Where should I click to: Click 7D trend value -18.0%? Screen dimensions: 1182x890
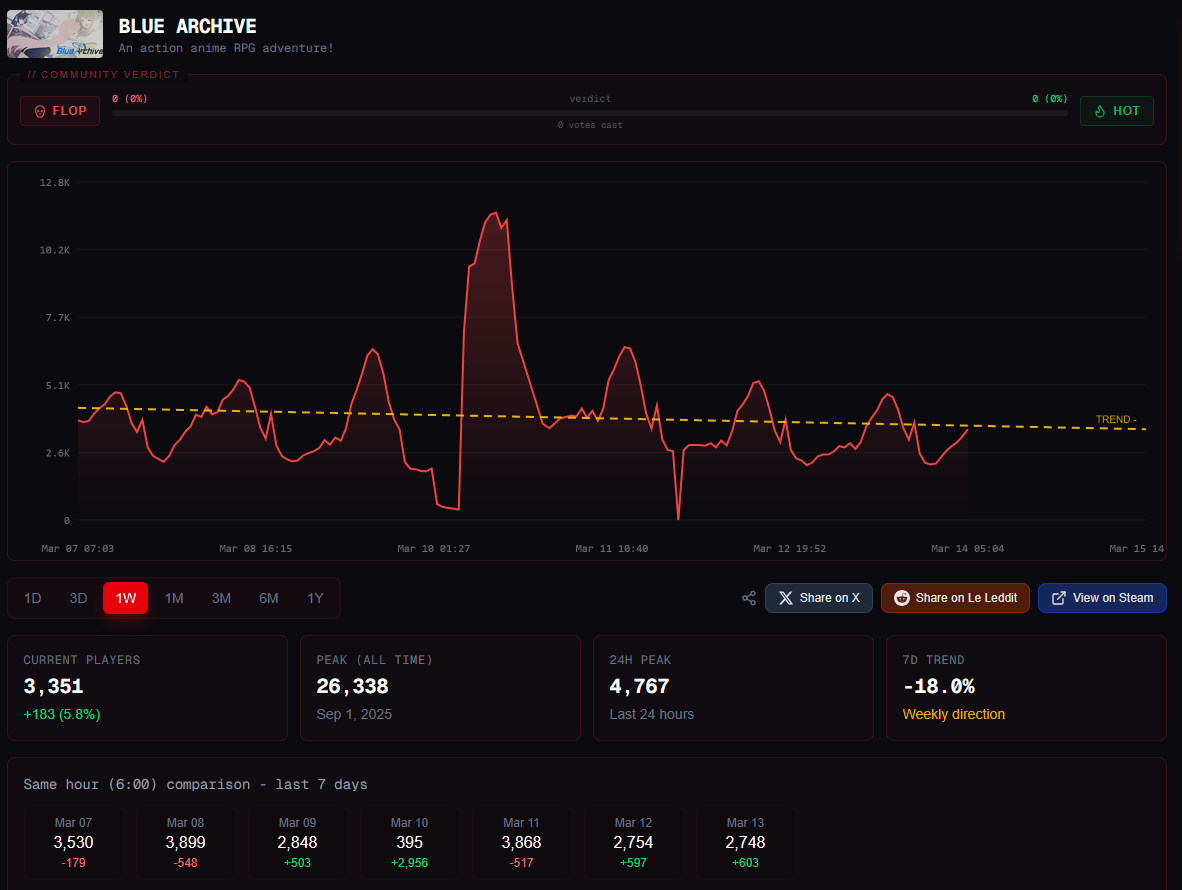pos(939,687)
